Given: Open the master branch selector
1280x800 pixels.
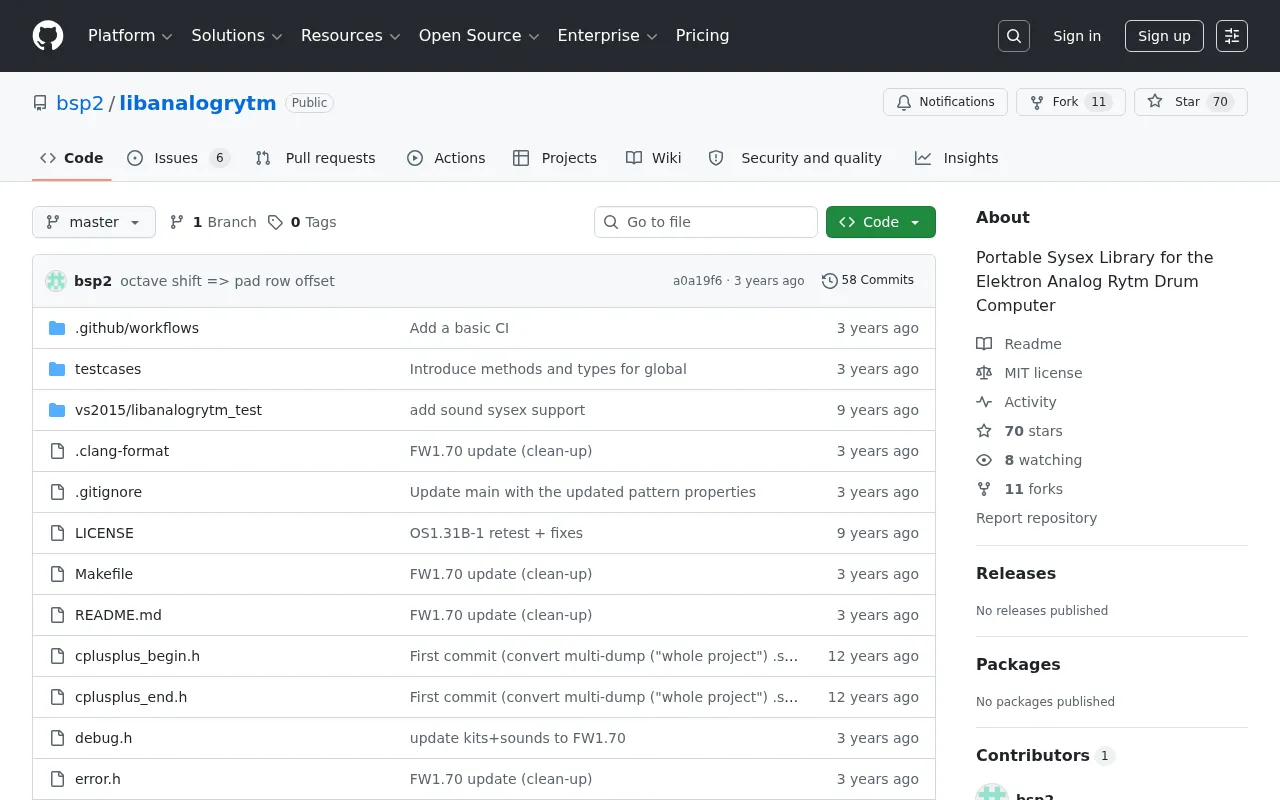Looking at the screenshot, I should coord(94,222).
